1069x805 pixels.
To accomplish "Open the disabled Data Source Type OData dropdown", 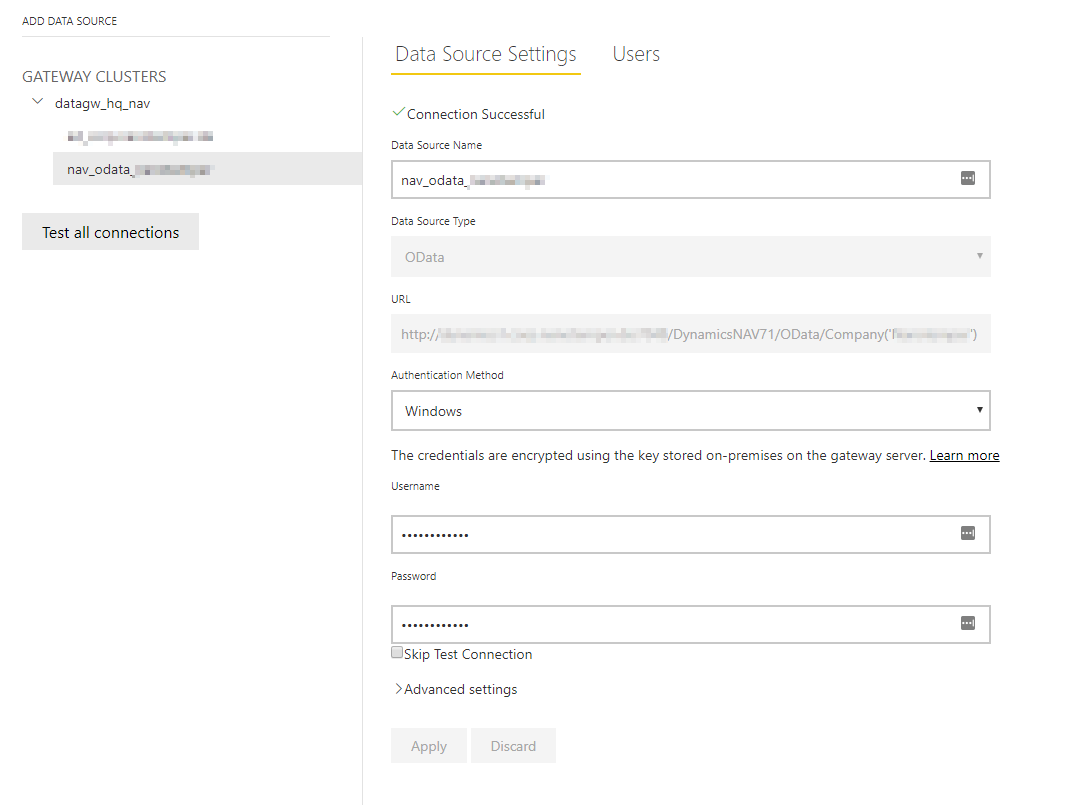I will click(691, 256).
